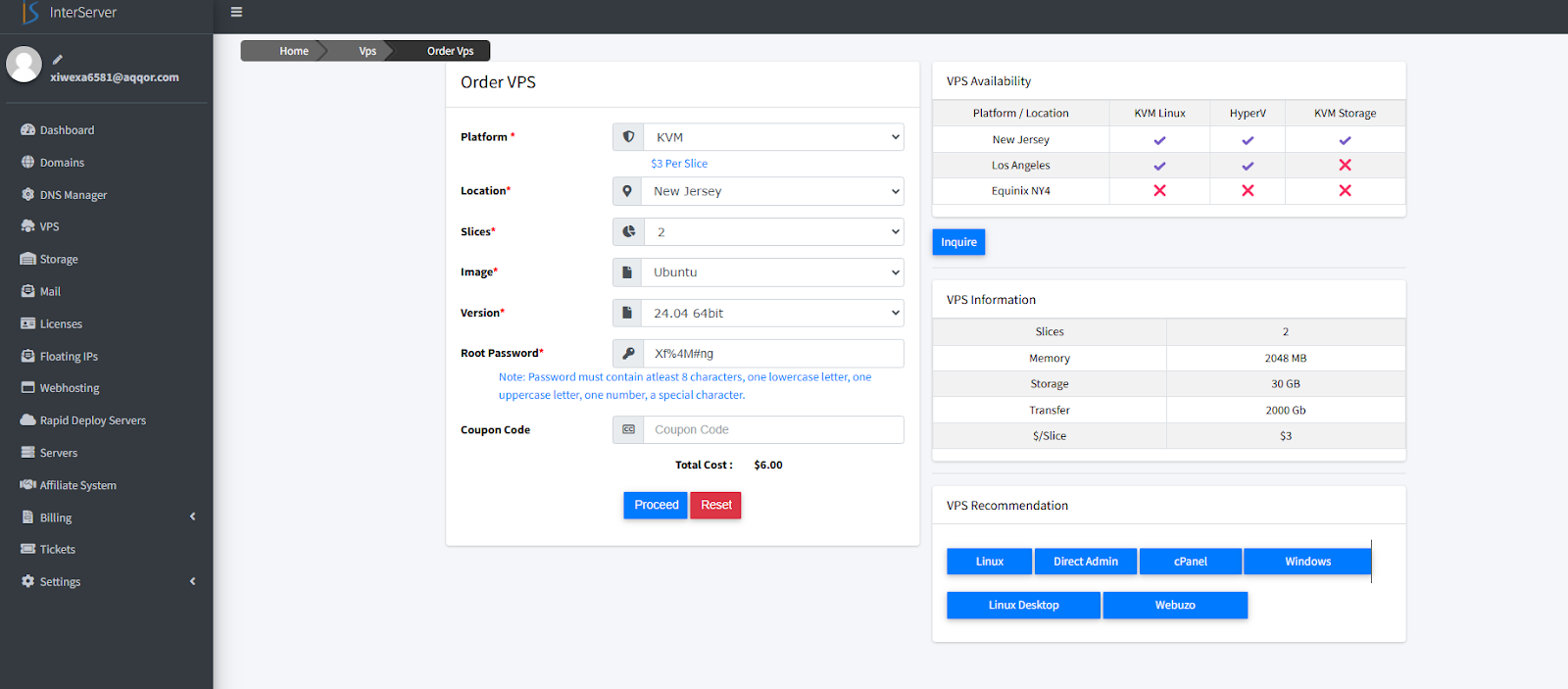Click card icon beside Coupon Code
The image size is (1568, 689).
click(628, 429)
